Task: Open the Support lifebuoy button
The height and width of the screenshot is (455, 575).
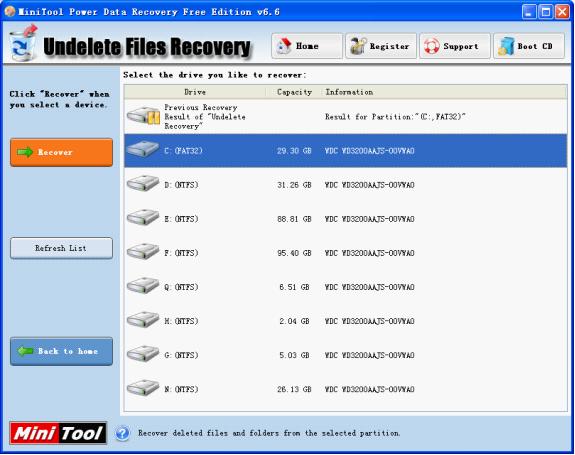Action: click(x=455, y=46)
